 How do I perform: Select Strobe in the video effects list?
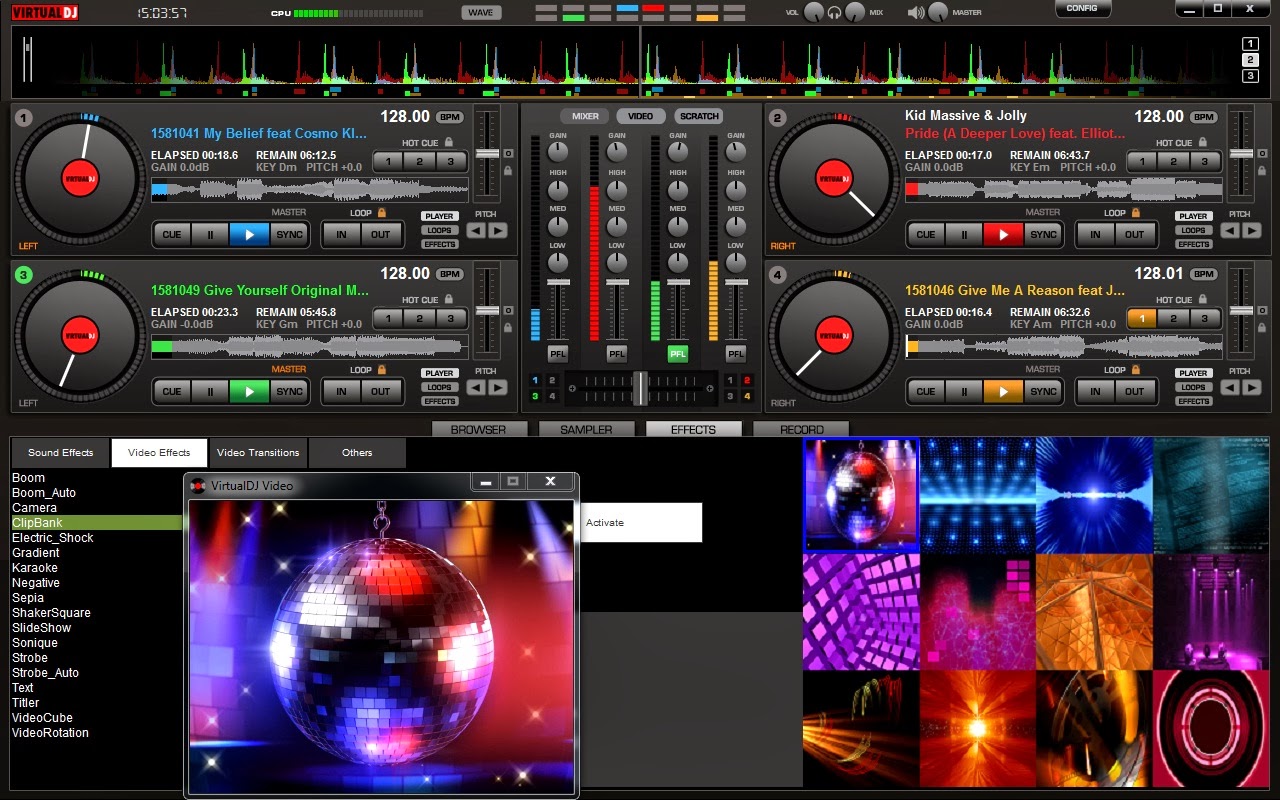[x=29, y=657]
